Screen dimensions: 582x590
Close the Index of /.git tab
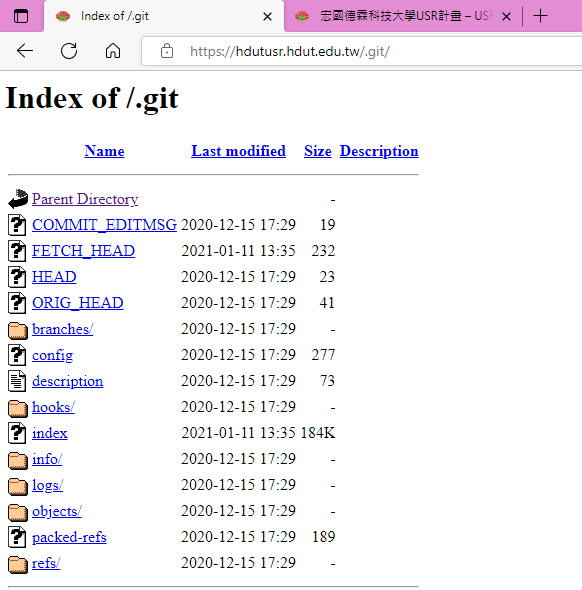pyautogui.click(x=267, y=17)
